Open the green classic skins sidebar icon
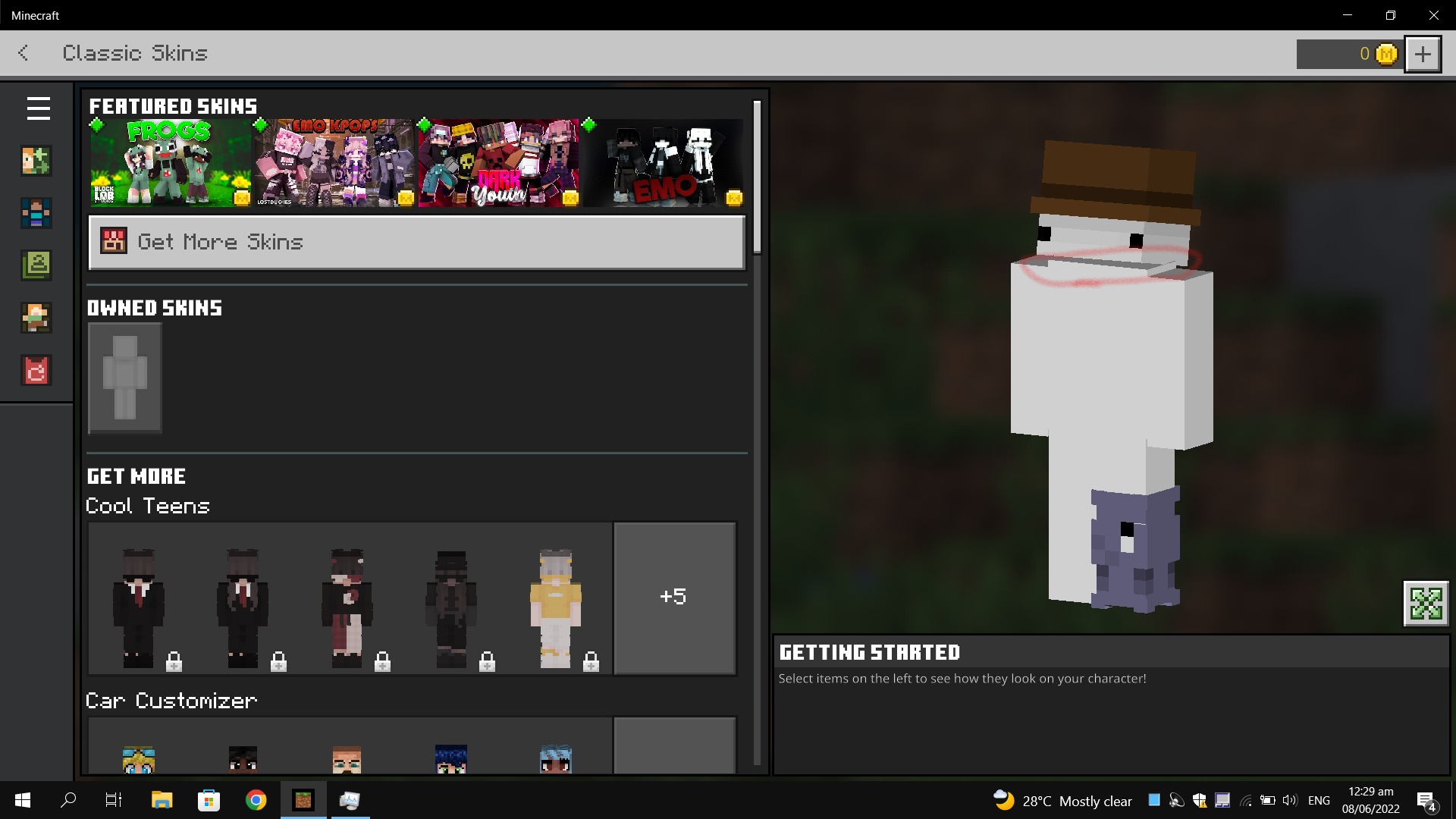1456x819 pixels. click(x=36, y=265)
